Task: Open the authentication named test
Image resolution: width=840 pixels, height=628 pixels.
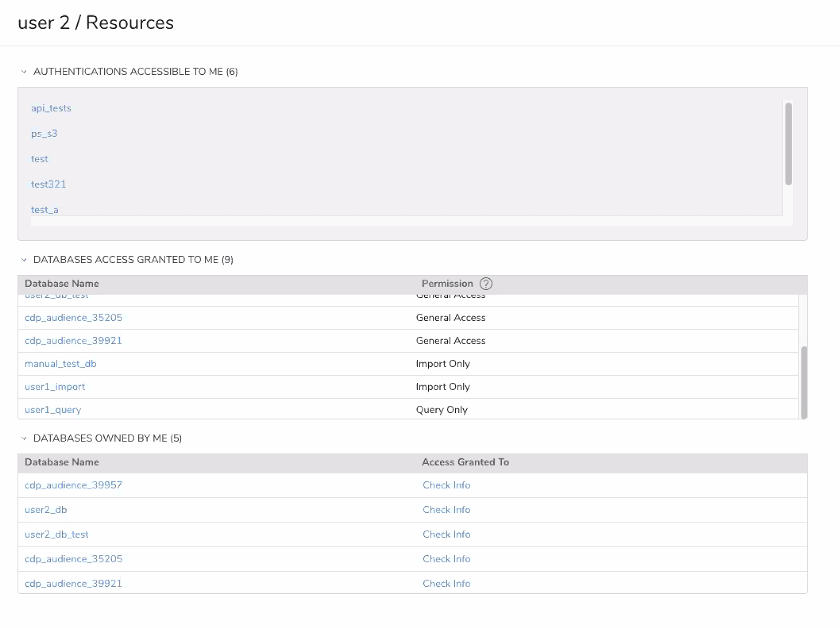Action: coord(39,159)
